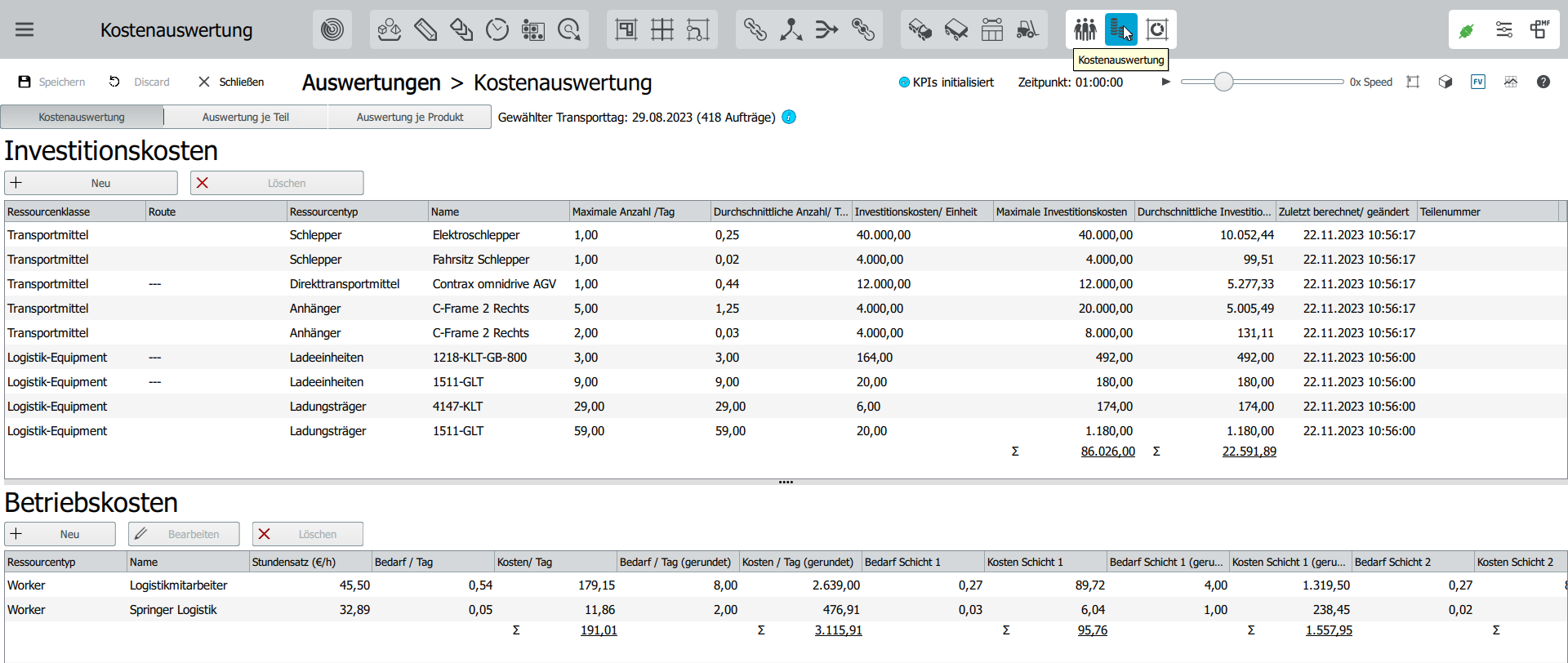Start simulation with the play button
The width and height of the screenshot is (1568, 663).
point(1165,82)
